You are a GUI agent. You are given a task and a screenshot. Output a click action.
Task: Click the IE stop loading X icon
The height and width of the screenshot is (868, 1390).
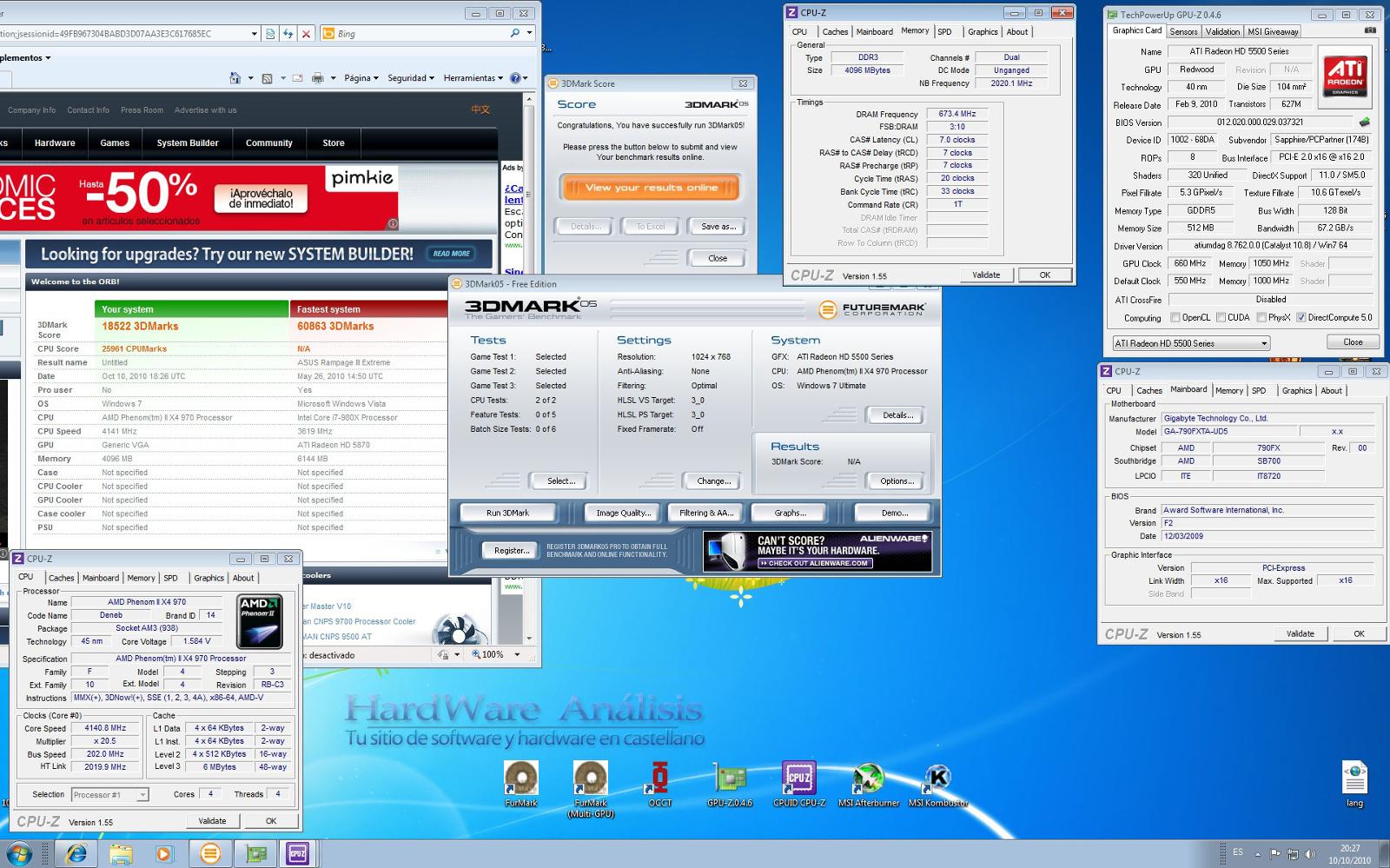(306, 33)
